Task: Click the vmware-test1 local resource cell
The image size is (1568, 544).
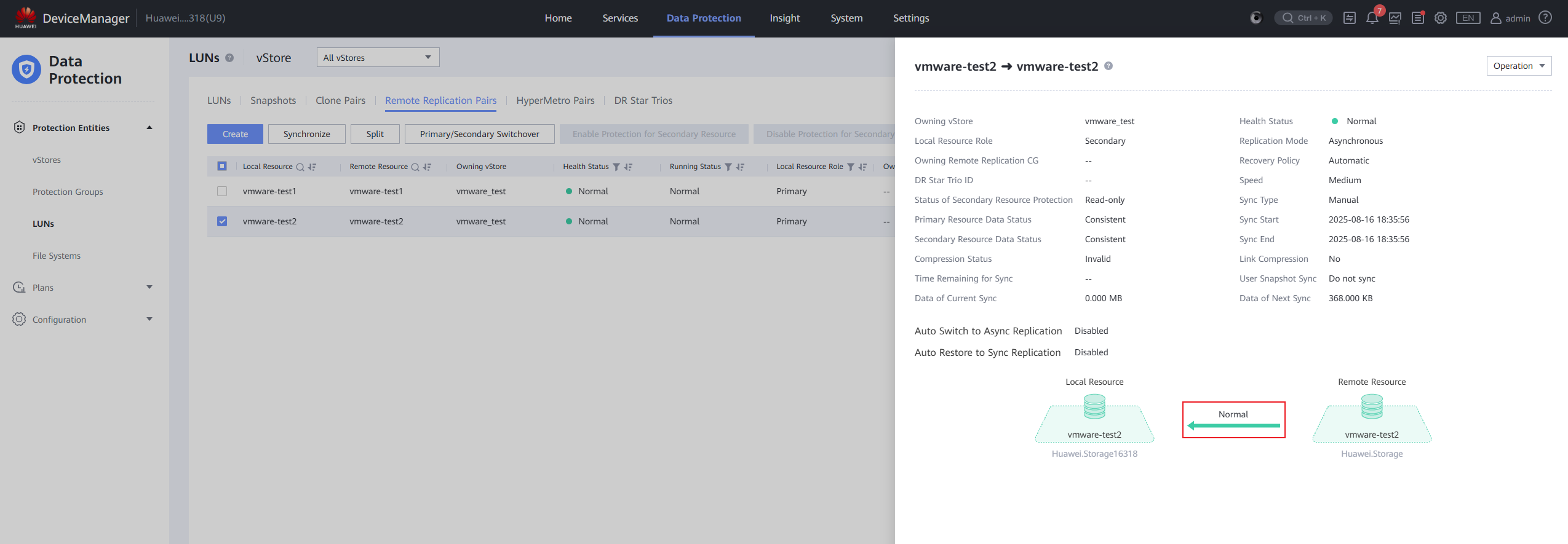Action: [x=269, y=191]
